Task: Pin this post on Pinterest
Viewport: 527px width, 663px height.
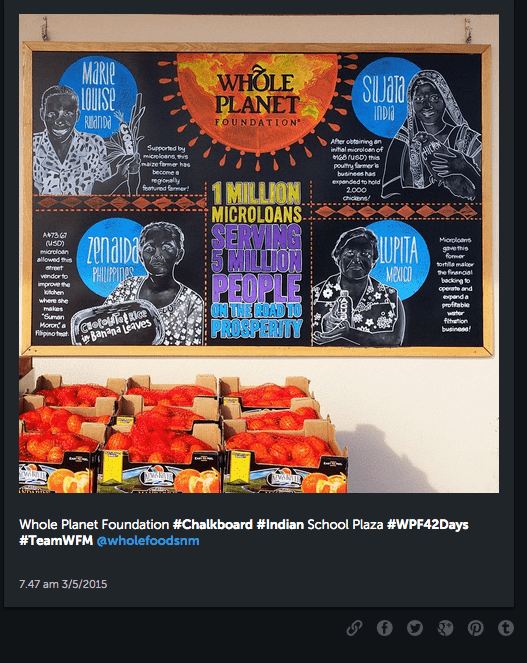Action: tap(475, 628)
